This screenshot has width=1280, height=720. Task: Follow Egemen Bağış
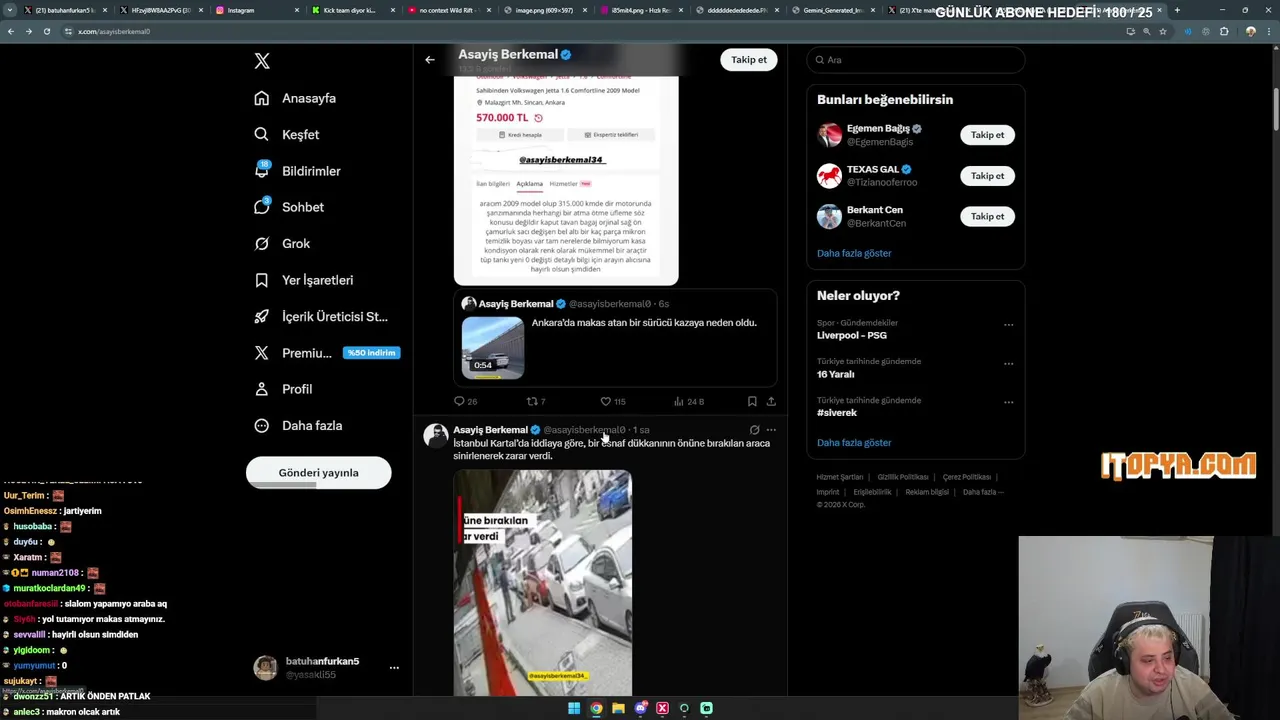pos(987,135)
